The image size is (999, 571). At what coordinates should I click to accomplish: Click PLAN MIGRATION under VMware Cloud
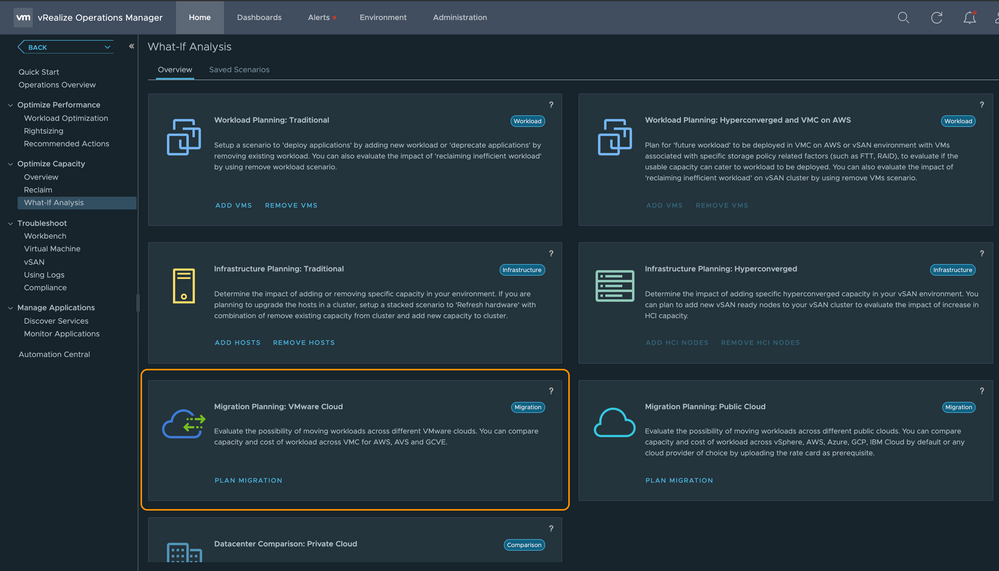click(x=248, y=480)
